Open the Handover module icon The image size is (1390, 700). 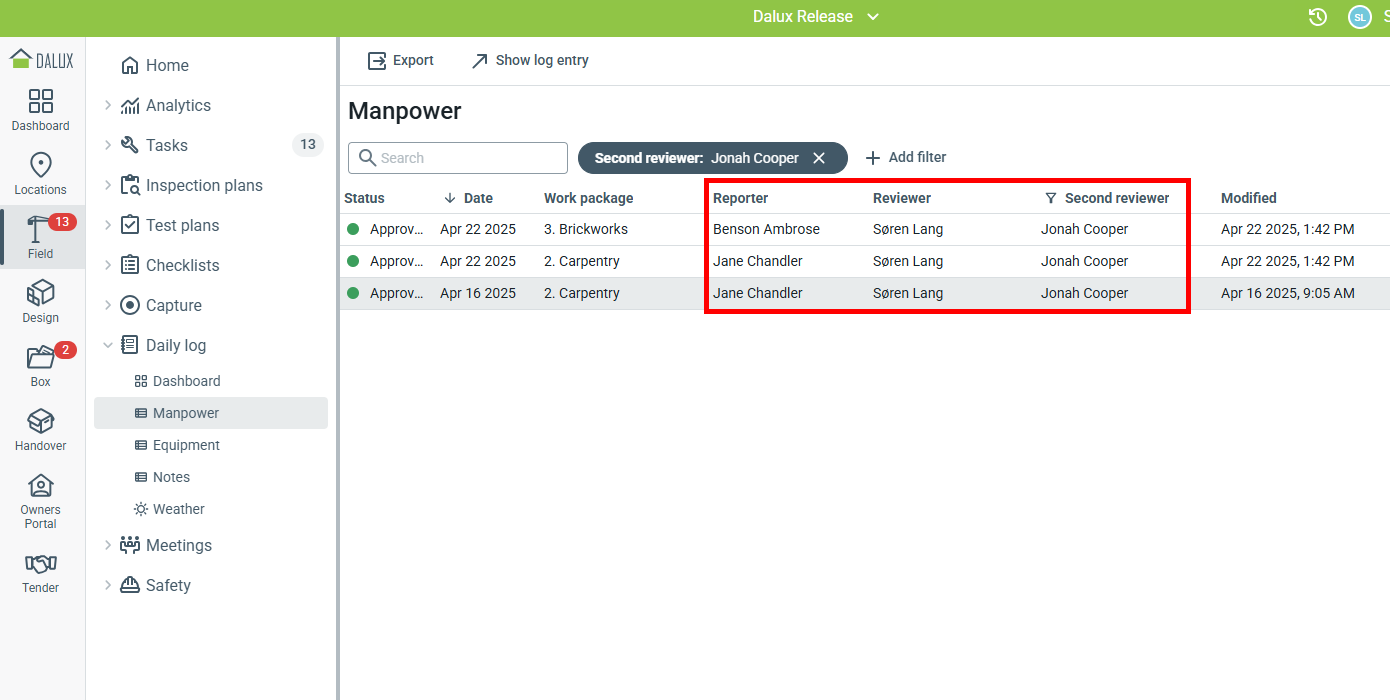(41, 422)
